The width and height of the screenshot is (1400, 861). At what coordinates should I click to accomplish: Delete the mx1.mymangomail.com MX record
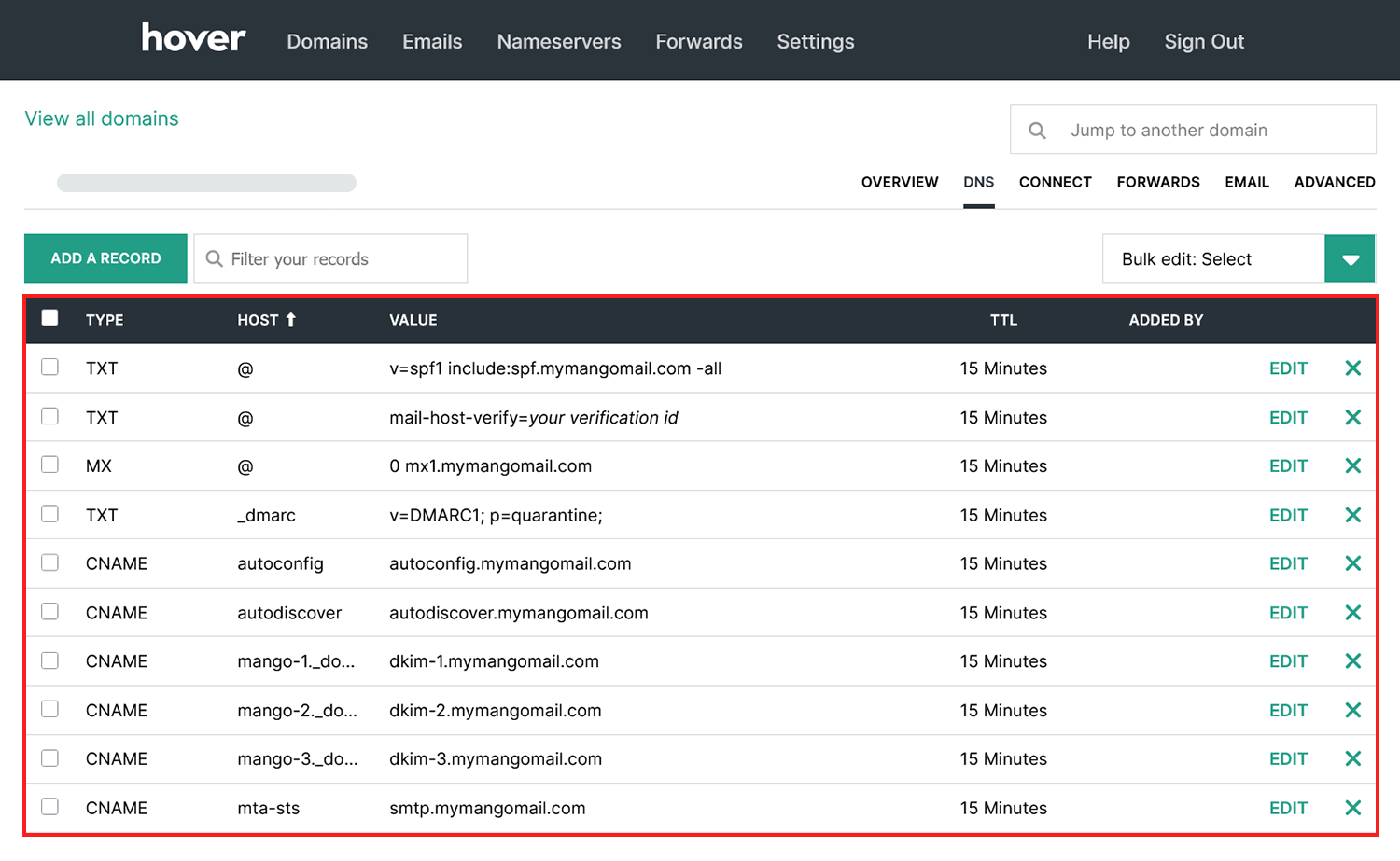coord(1352,465)
